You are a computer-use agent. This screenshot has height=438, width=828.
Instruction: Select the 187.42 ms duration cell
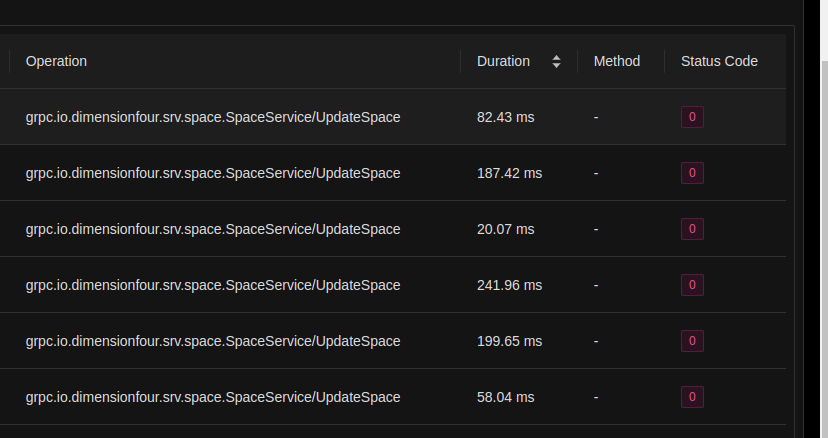click(510, 173)
